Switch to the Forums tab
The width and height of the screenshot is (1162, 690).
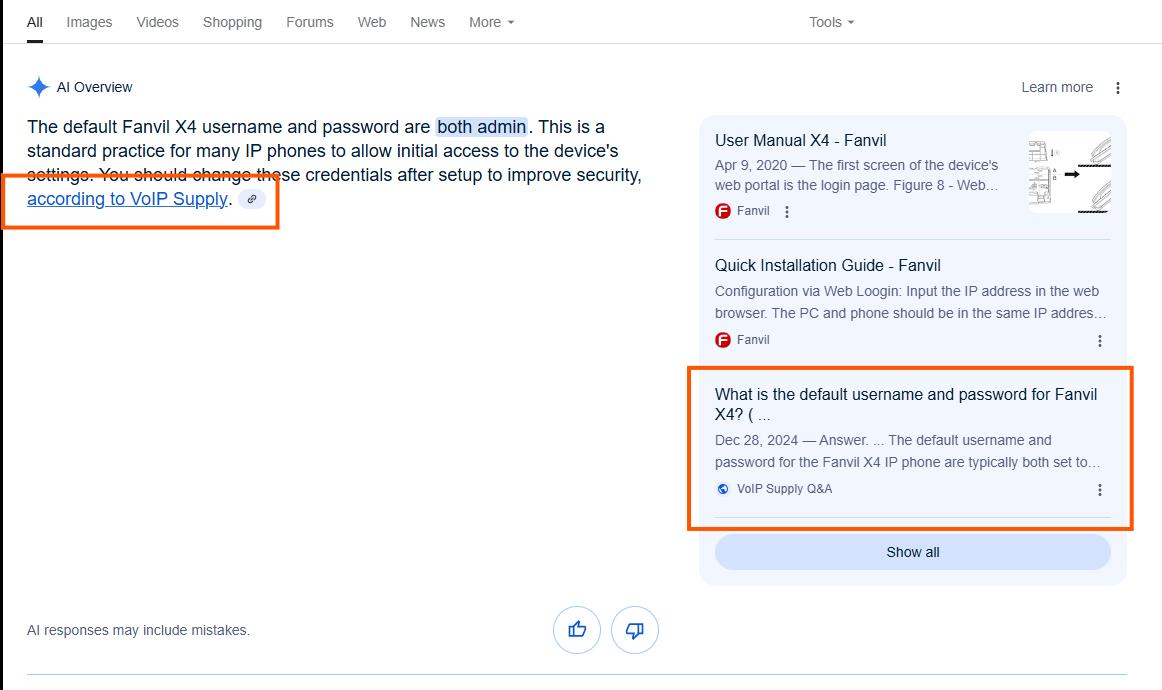pyautogui.click(x=310, y=22)
